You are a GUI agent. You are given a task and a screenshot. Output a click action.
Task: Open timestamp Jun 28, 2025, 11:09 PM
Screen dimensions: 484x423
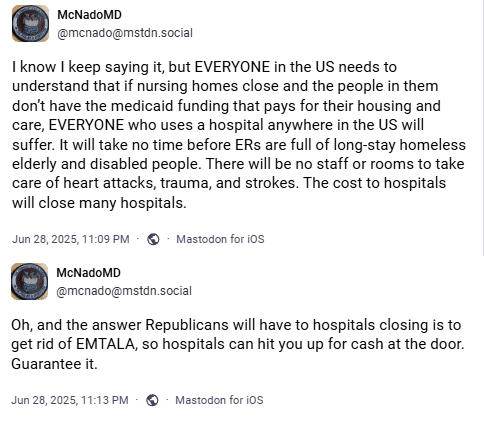coord(71,239)
